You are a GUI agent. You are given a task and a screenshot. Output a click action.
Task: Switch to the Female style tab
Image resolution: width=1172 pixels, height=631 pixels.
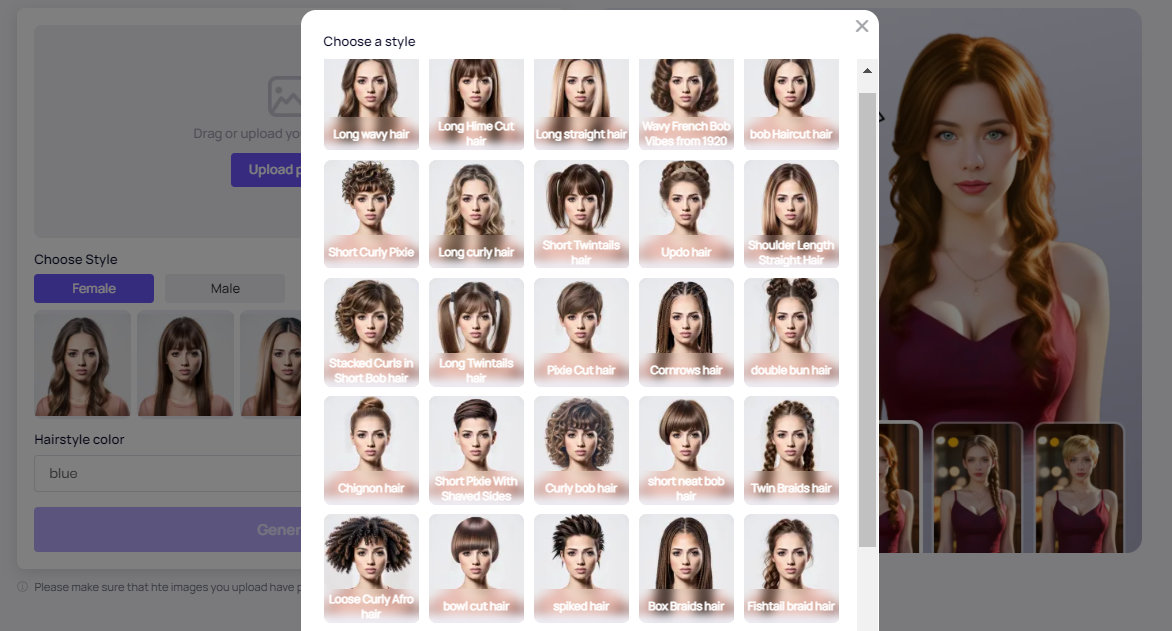click(x=94, y=288)
